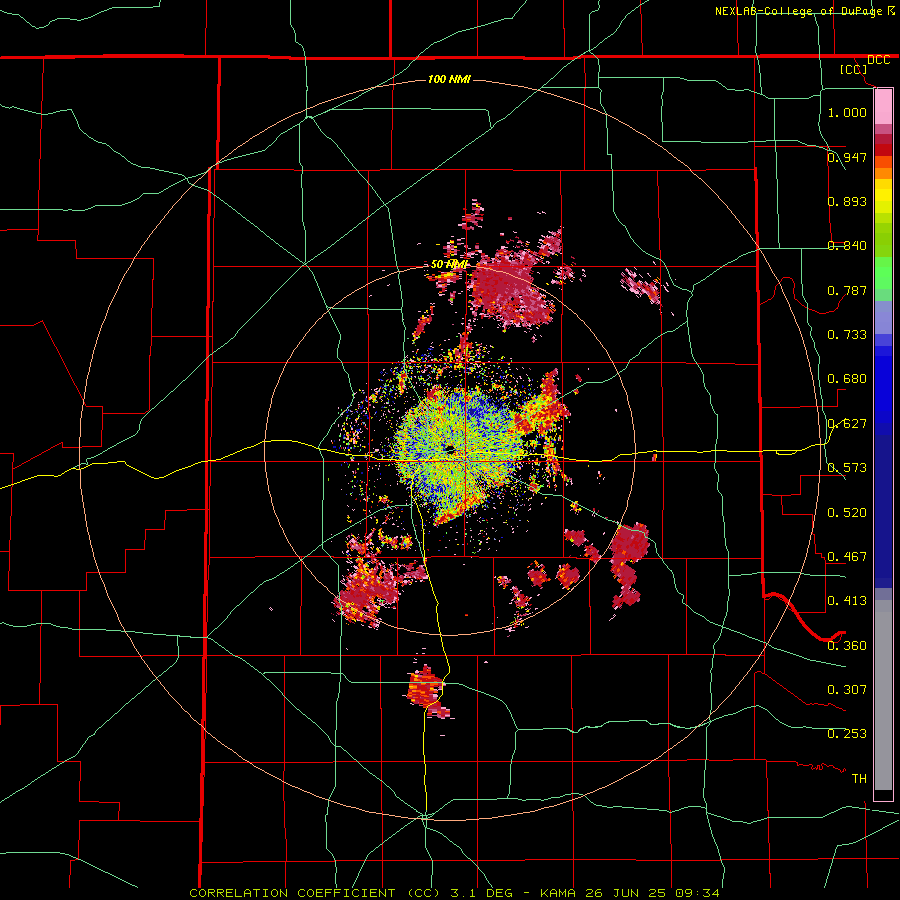Click the 100 NMI range ring label
Screen dimensions: 900x900
[449, 79]
